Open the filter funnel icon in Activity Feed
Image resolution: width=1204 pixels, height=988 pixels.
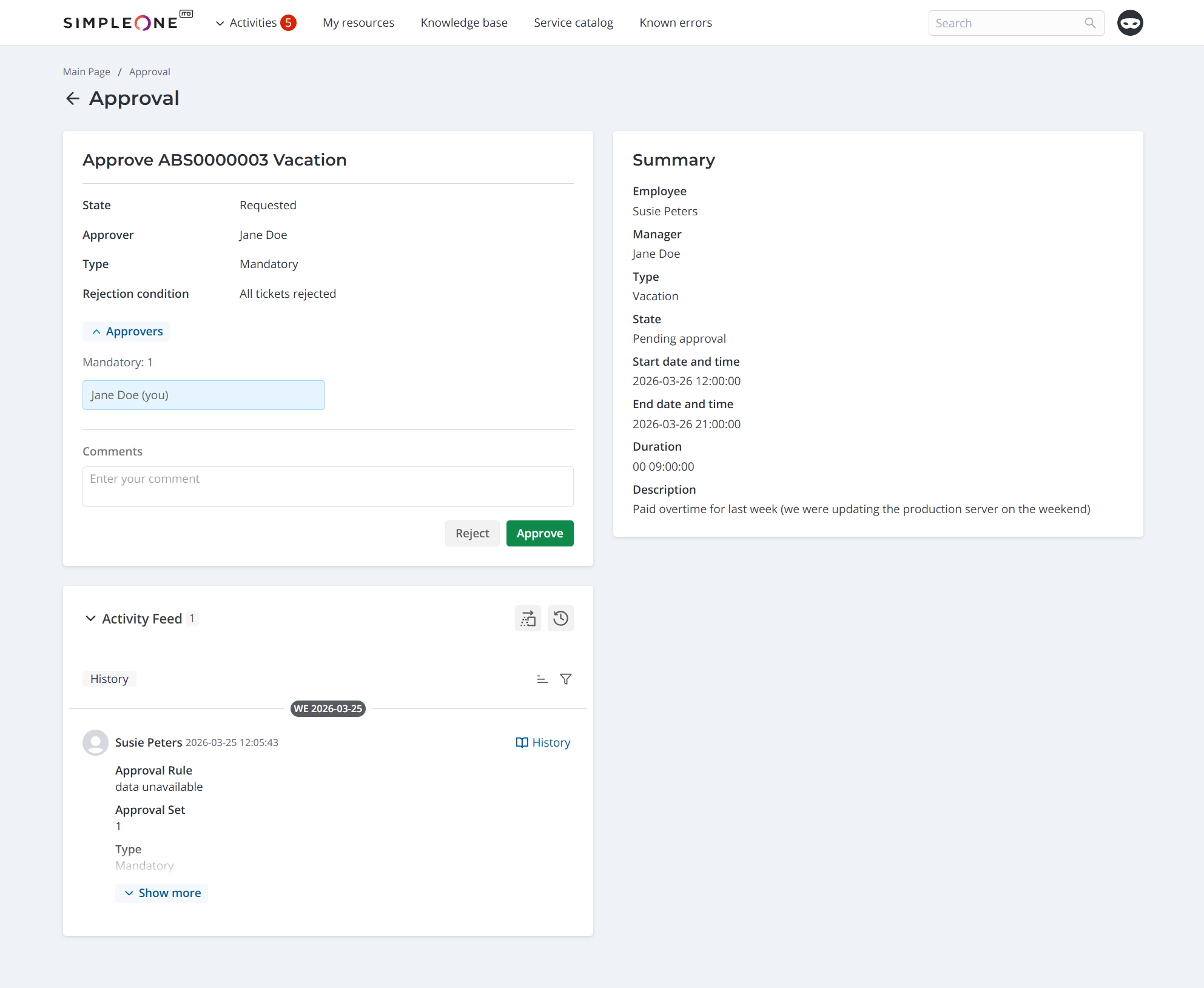tap(566, 679)
